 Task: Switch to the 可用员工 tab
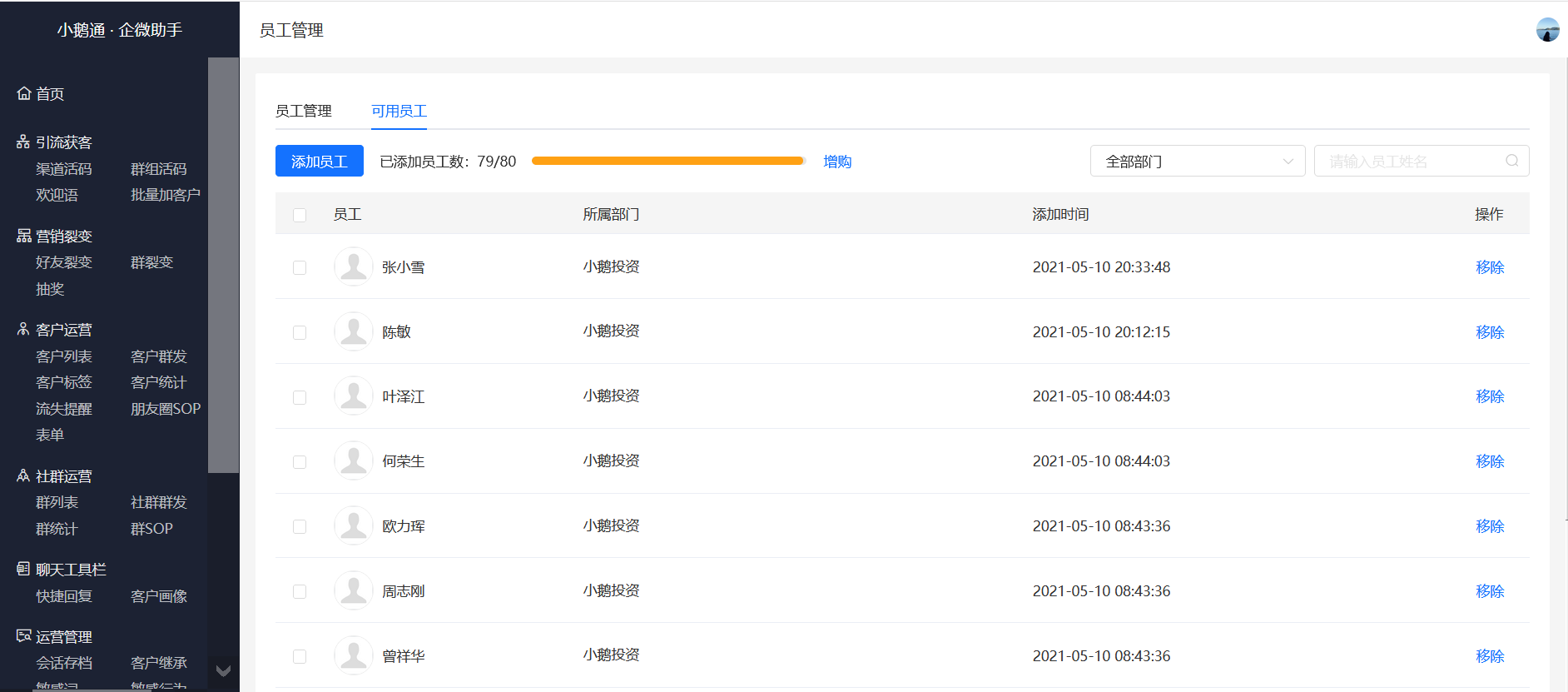pyautogui.click(x=399, y=111)
